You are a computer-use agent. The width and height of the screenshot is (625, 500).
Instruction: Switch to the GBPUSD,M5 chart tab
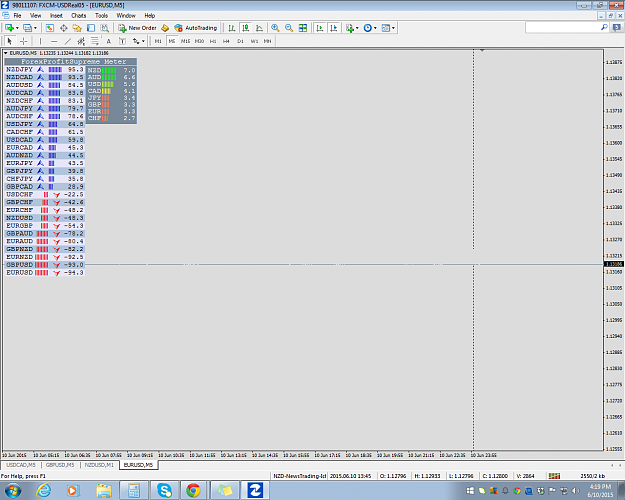pos(60,465)
